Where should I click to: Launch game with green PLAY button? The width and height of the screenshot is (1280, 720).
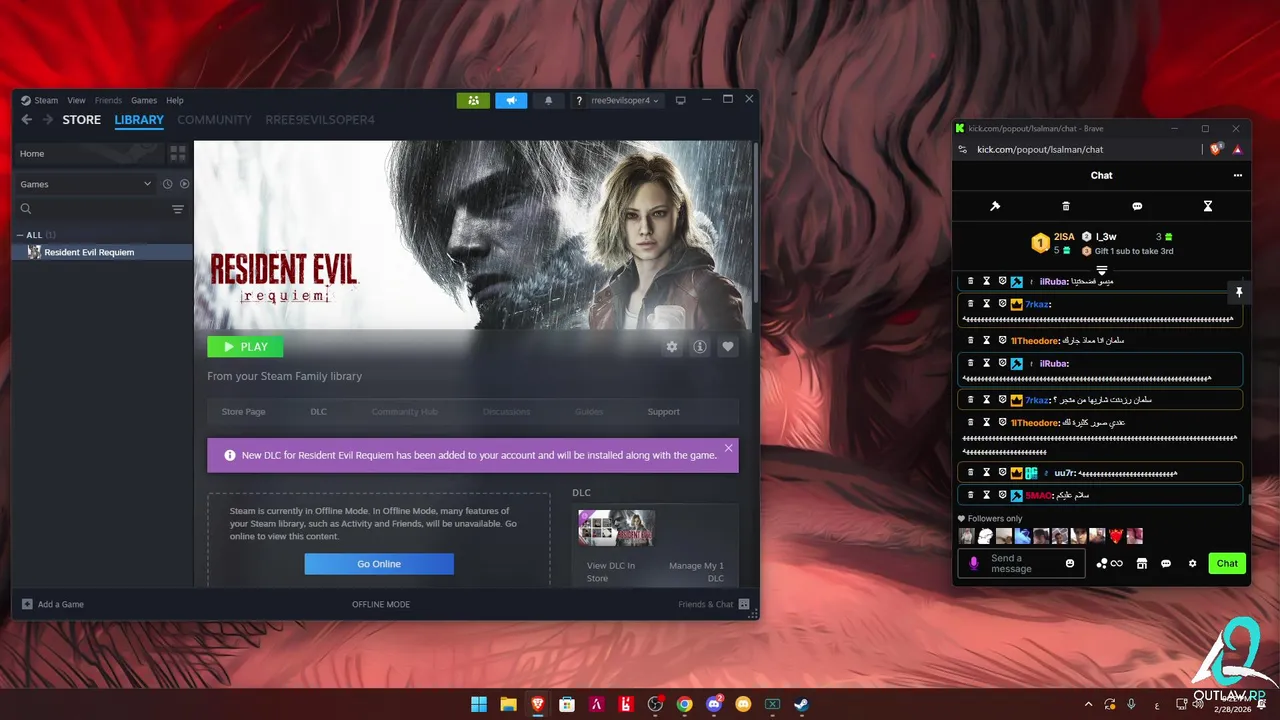click(x=245, y=347)
